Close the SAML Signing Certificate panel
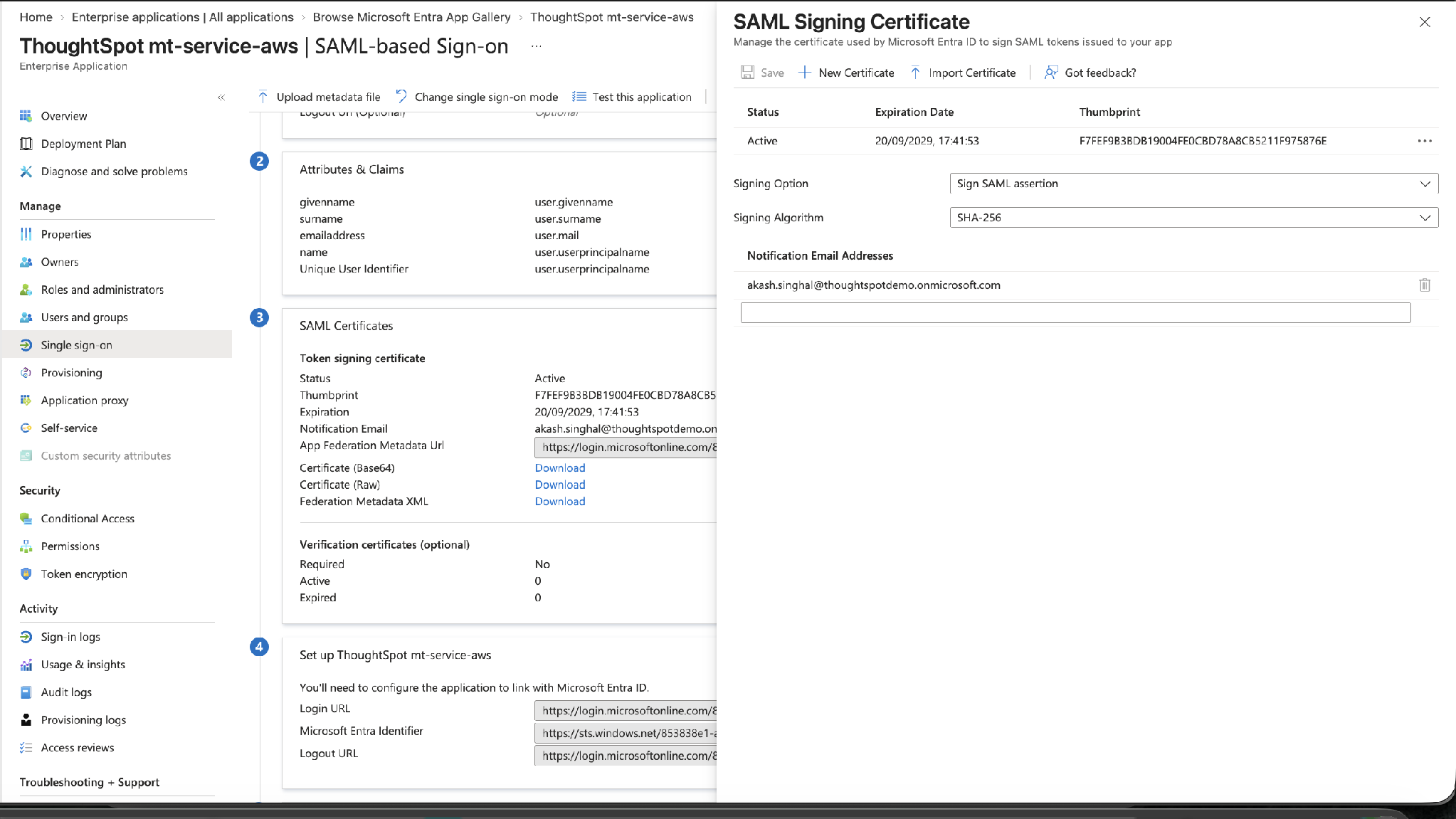The height and width of the screenshot is (819, 1456). click(x=1425, y=22)
